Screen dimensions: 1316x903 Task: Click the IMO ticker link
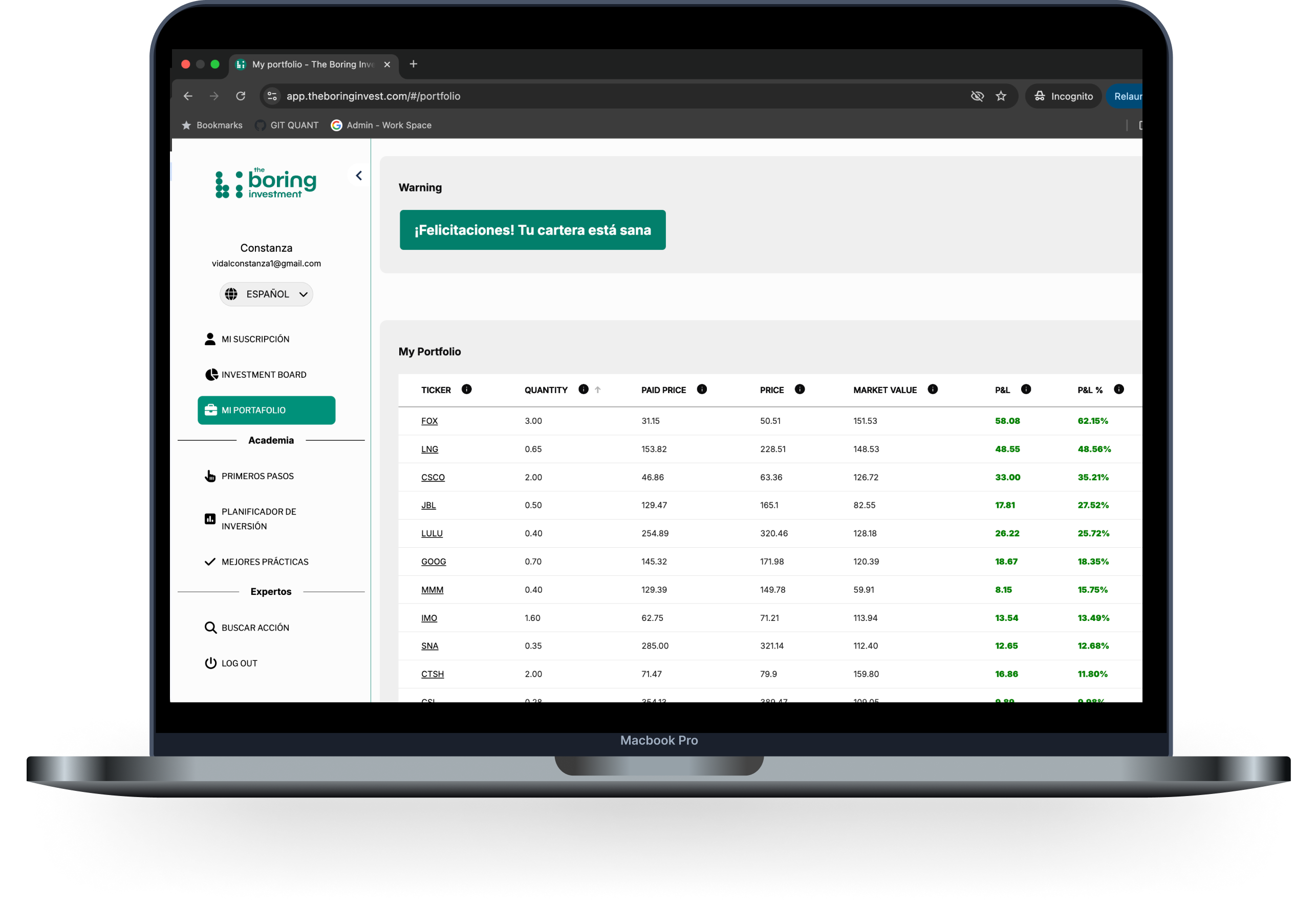click(428, 619)
